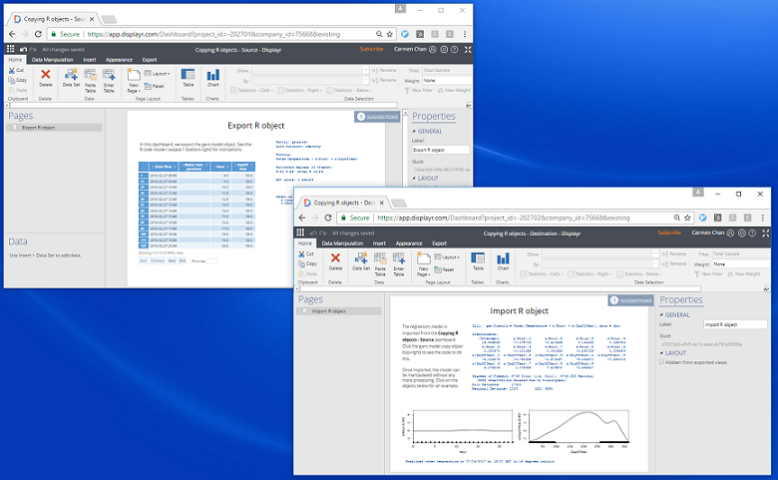Collapse LAYOUT section in Source Properties
The width and height of the screenshot is (778, 480).
tap(414, 178)
